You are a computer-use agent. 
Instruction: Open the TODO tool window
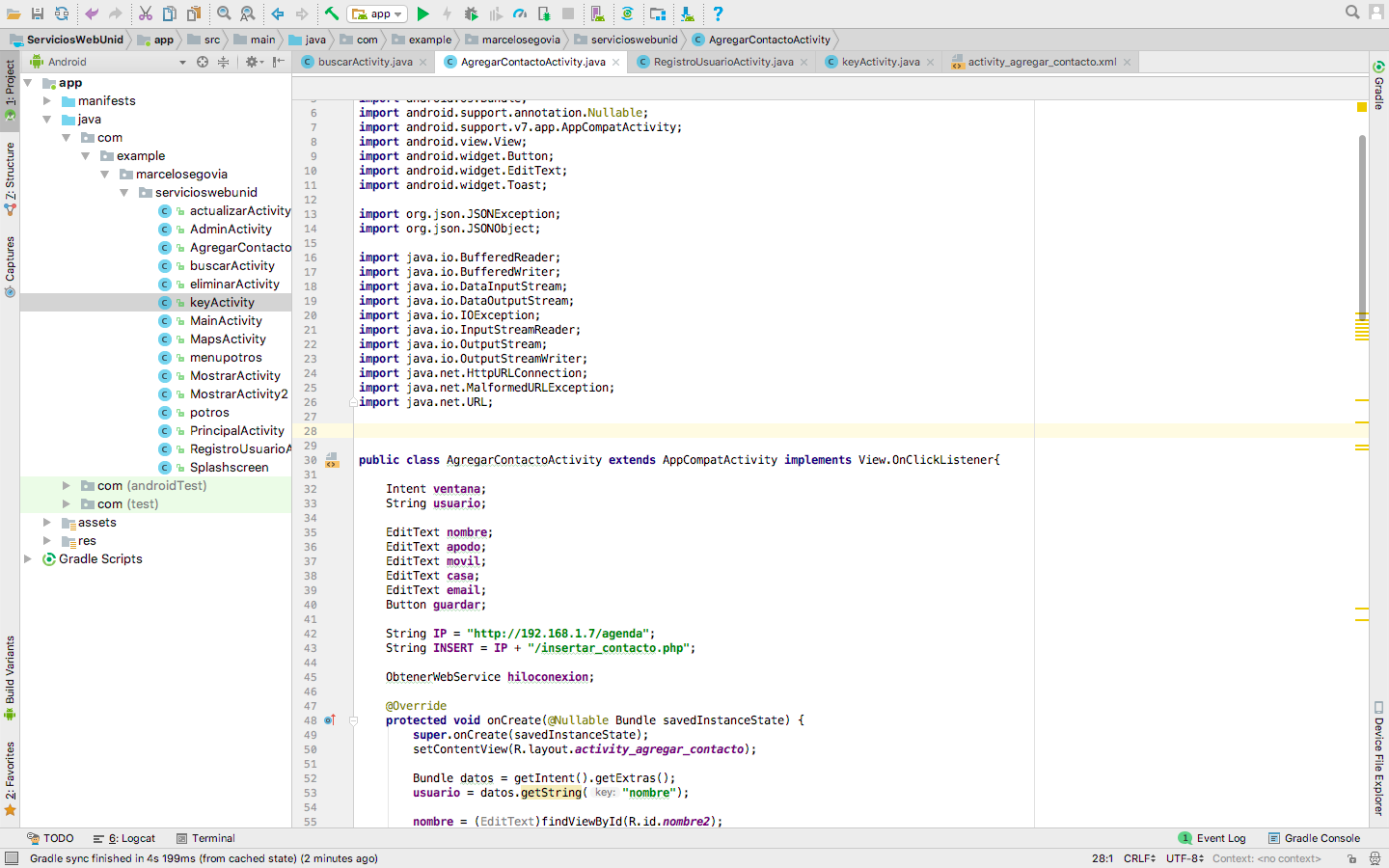coord(51,838)
